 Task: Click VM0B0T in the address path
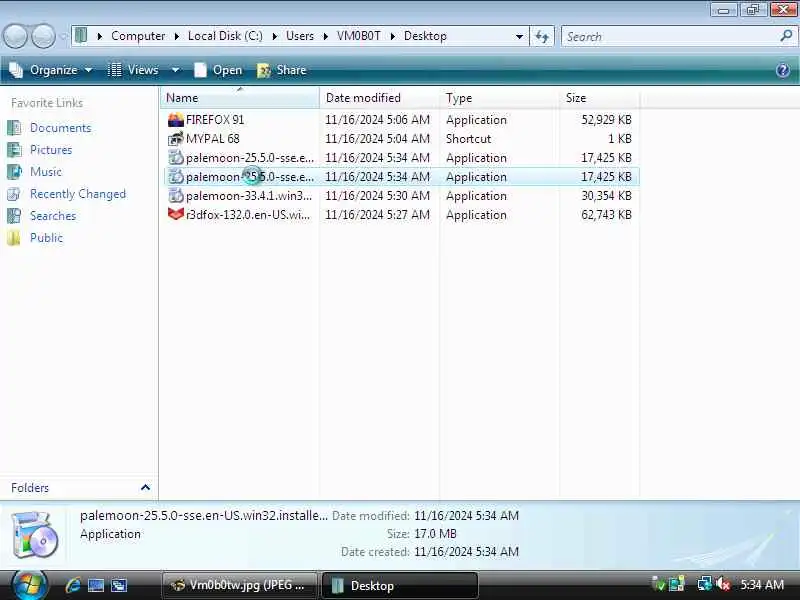tap(359, 36)
